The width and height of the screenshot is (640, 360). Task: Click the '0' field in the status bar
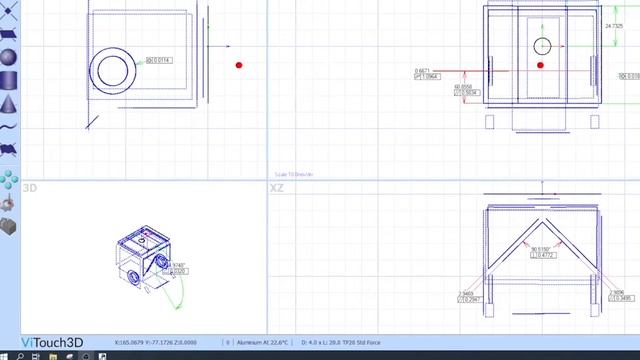[x=228, y=342]
